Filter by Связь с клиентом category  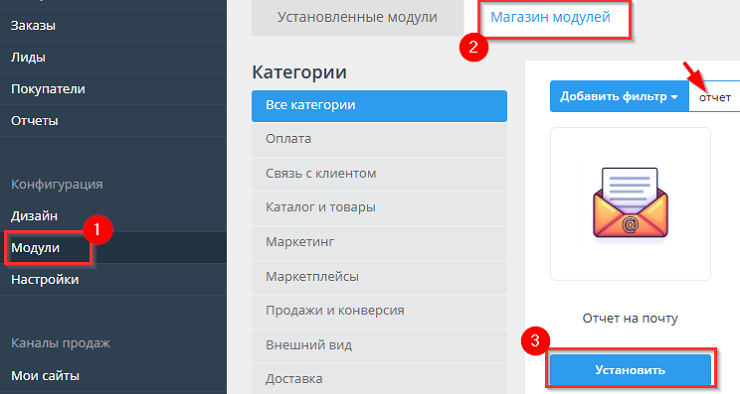click(x=379, y=174)
